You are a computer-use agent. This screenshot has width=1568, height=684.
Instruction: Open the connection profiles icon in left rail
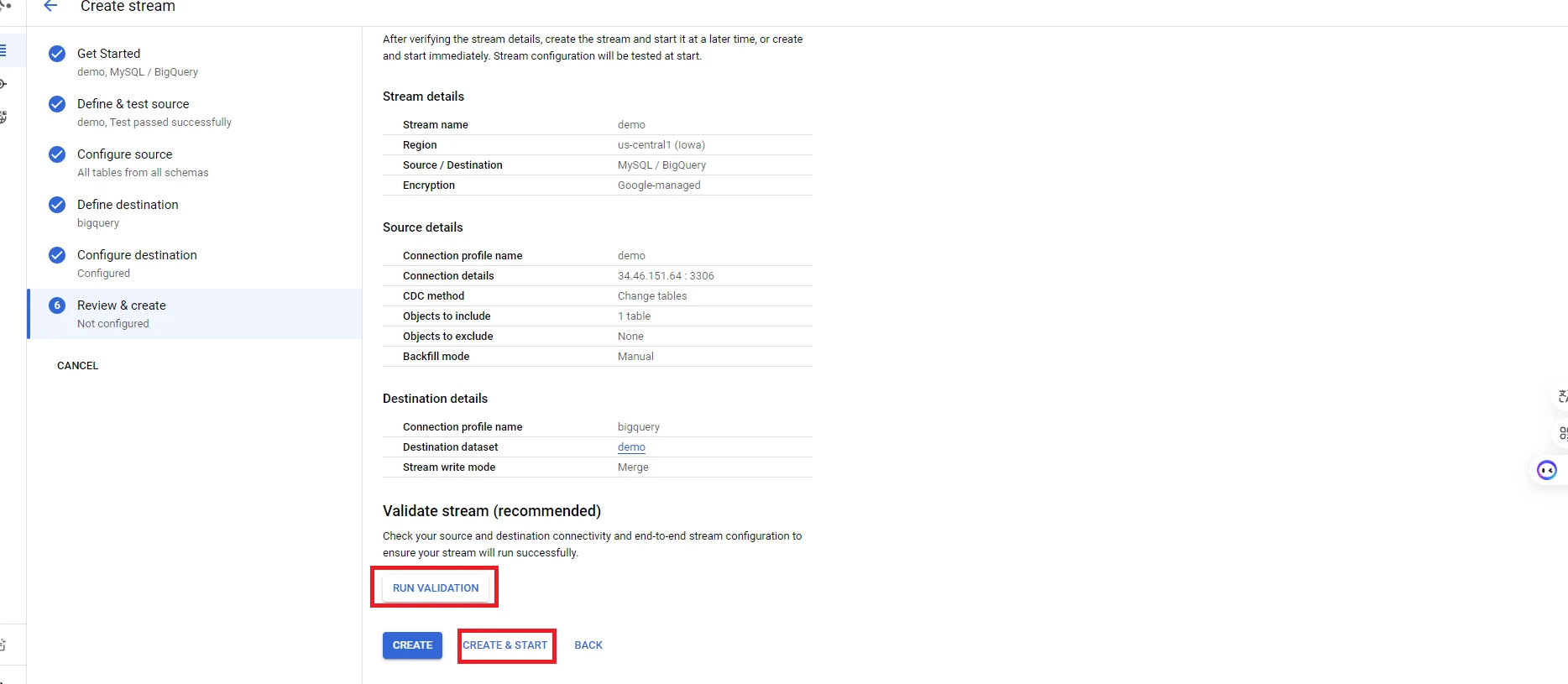pyautogui.click(x=4, y=84)
